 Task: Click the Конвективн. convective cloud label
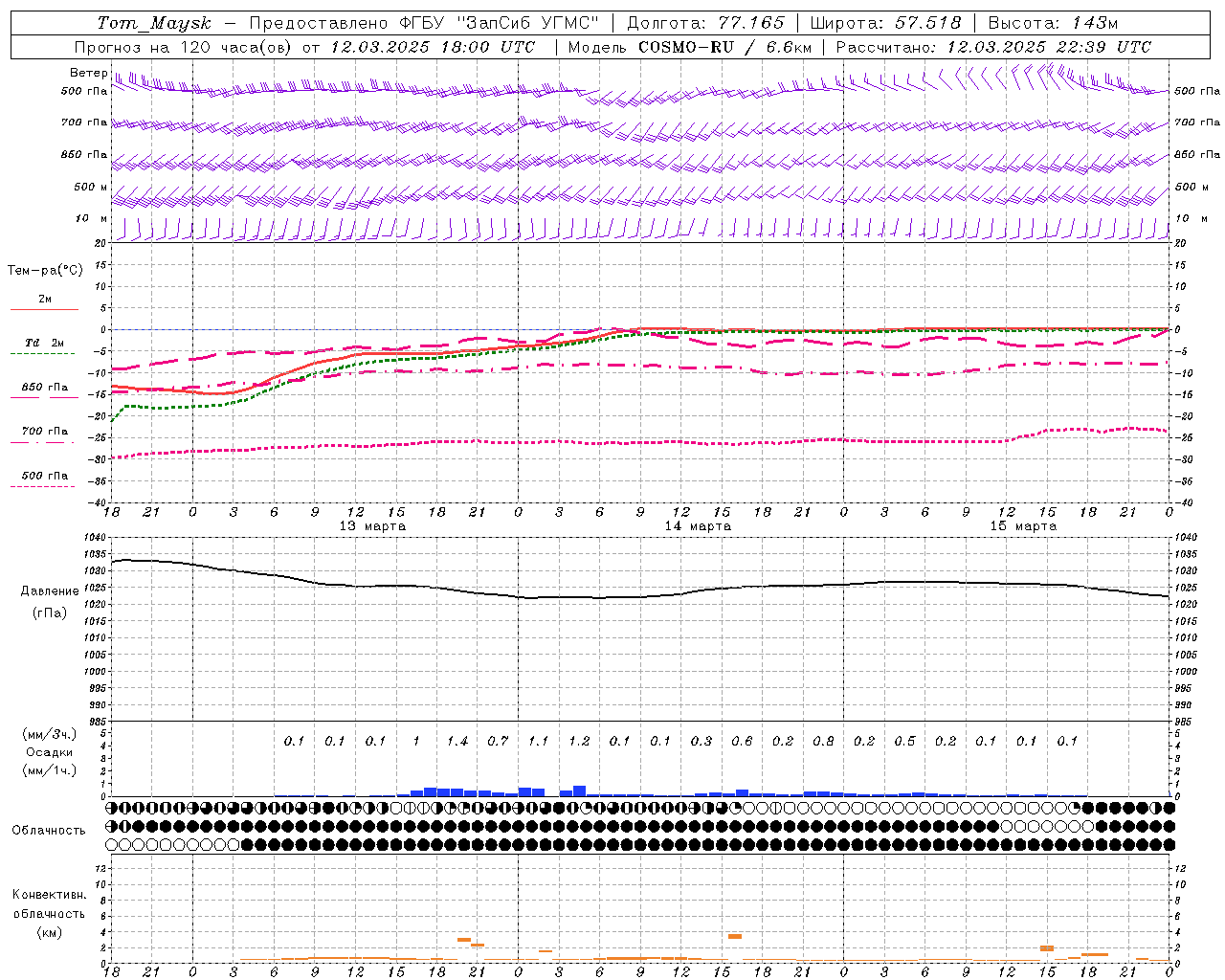click(49, 895)
